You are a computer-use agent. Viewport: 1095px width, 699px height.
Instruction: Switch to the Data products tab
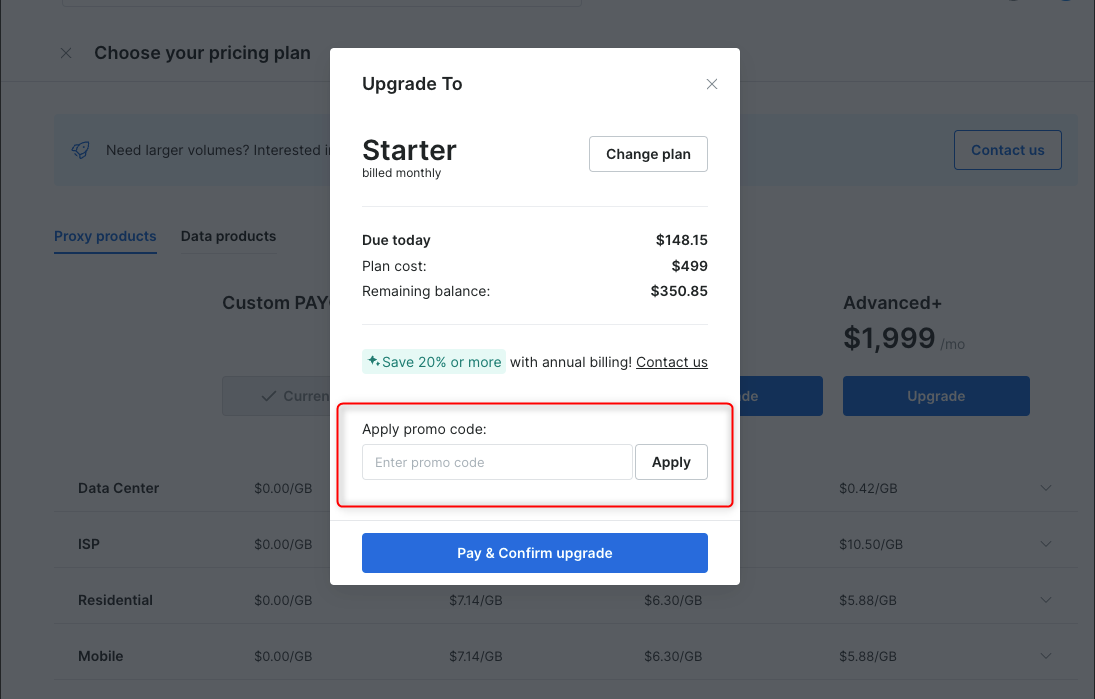tap(228, 237)
